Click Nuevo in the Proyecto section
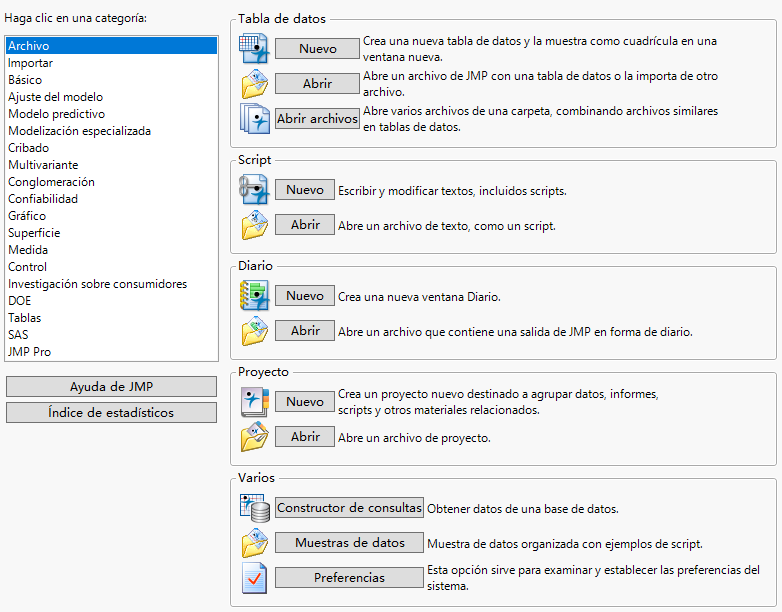The width and height of the screenshot is (782, 612). coord(305,402)
